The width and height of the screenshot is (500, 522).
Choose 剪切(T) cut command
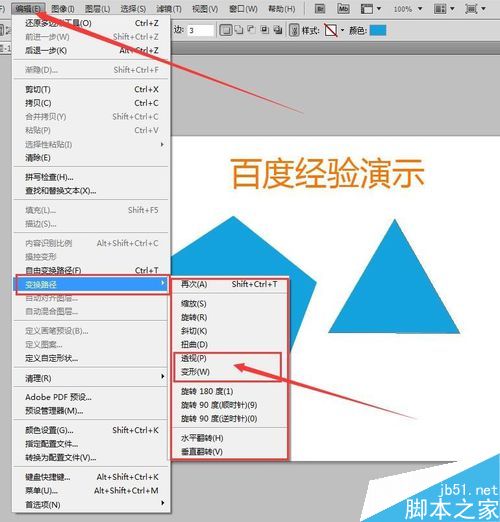click(92, 89)
